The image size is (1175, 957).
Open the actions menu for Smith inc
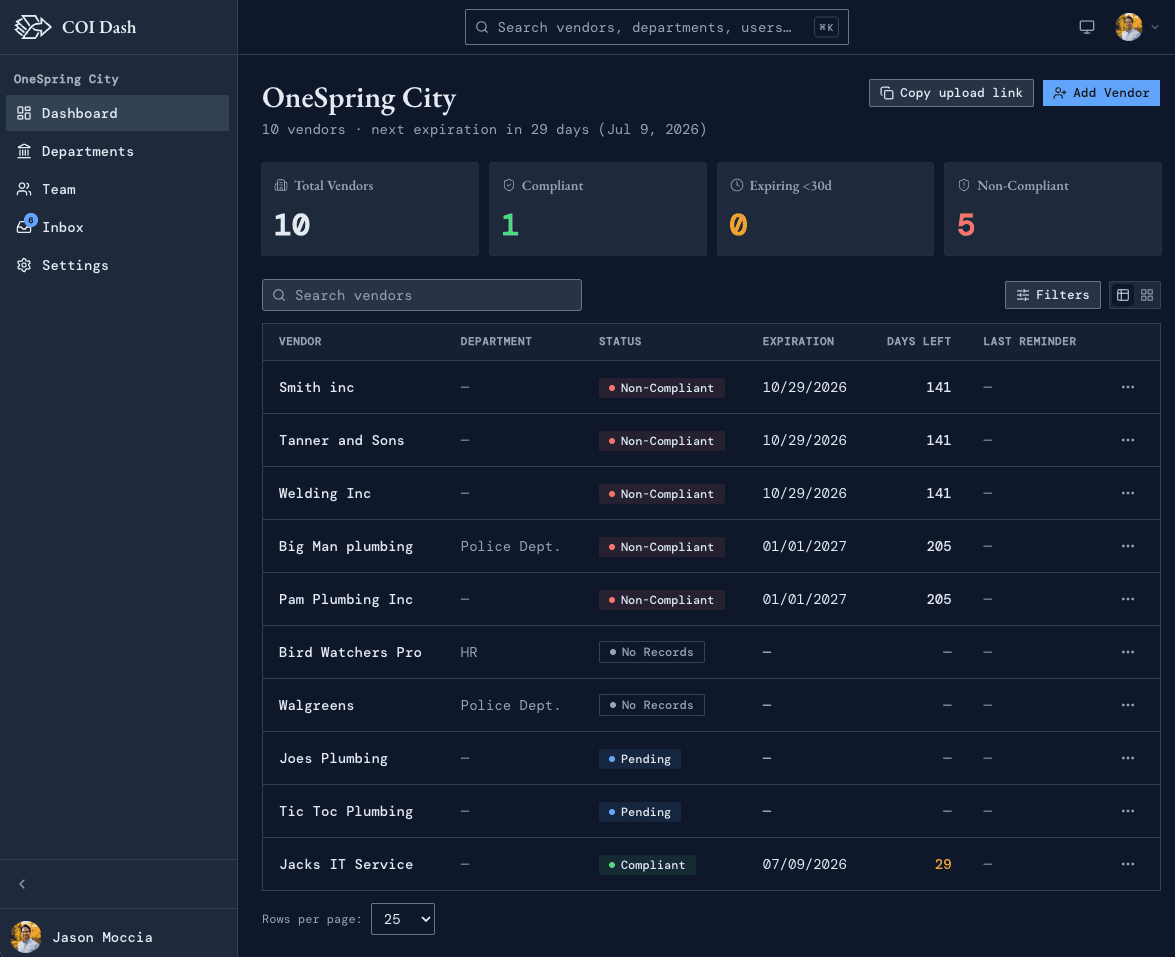1128,387
